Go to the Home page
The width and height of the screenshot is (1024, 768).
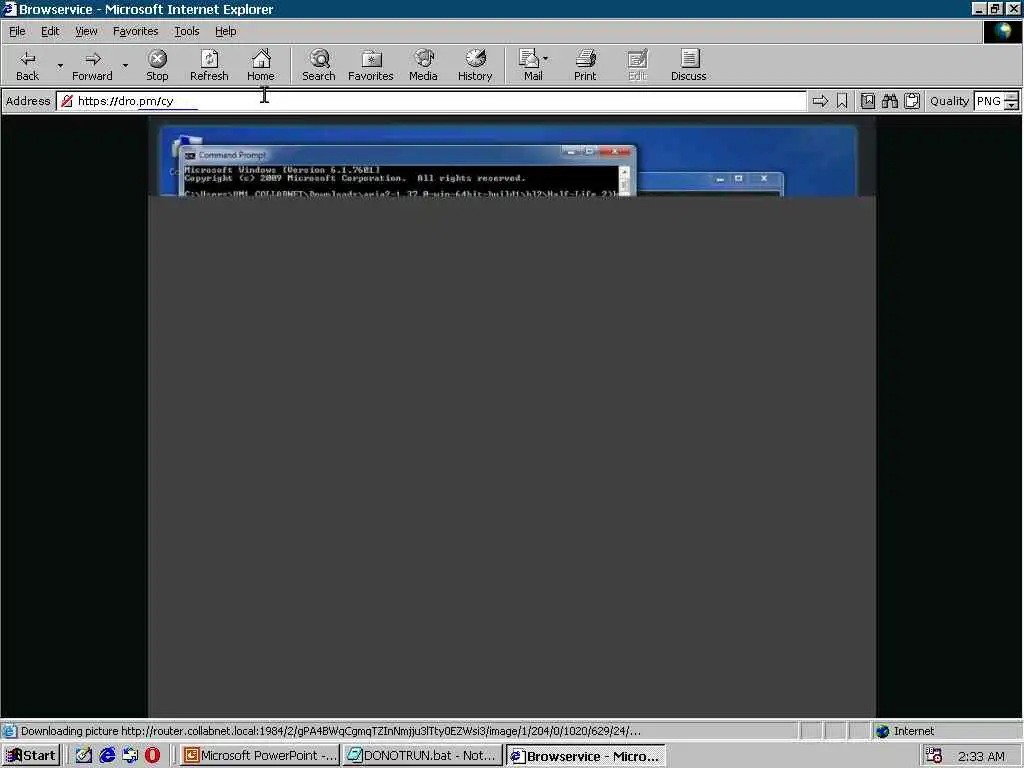(261, 65)
